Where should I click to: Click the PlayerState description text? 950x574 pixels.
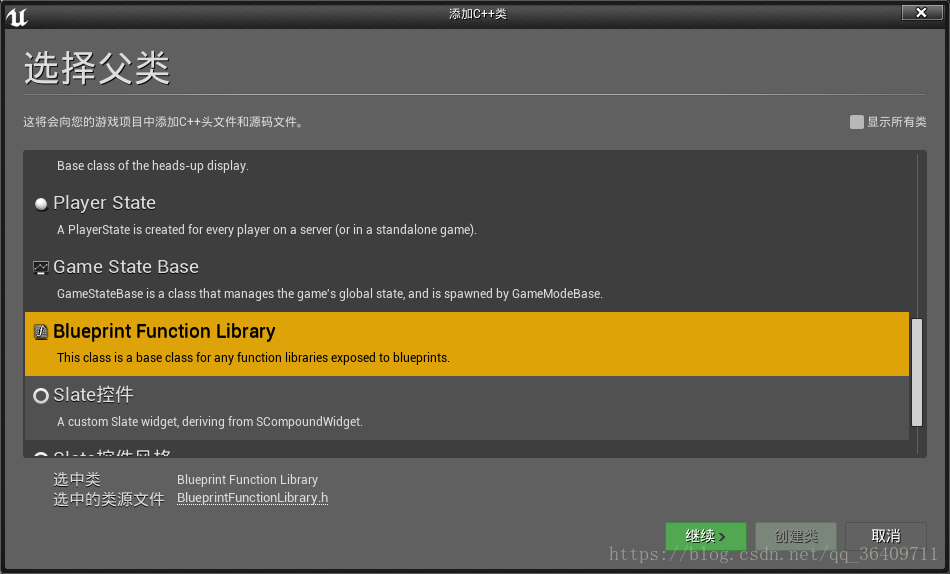pos(267,230)
